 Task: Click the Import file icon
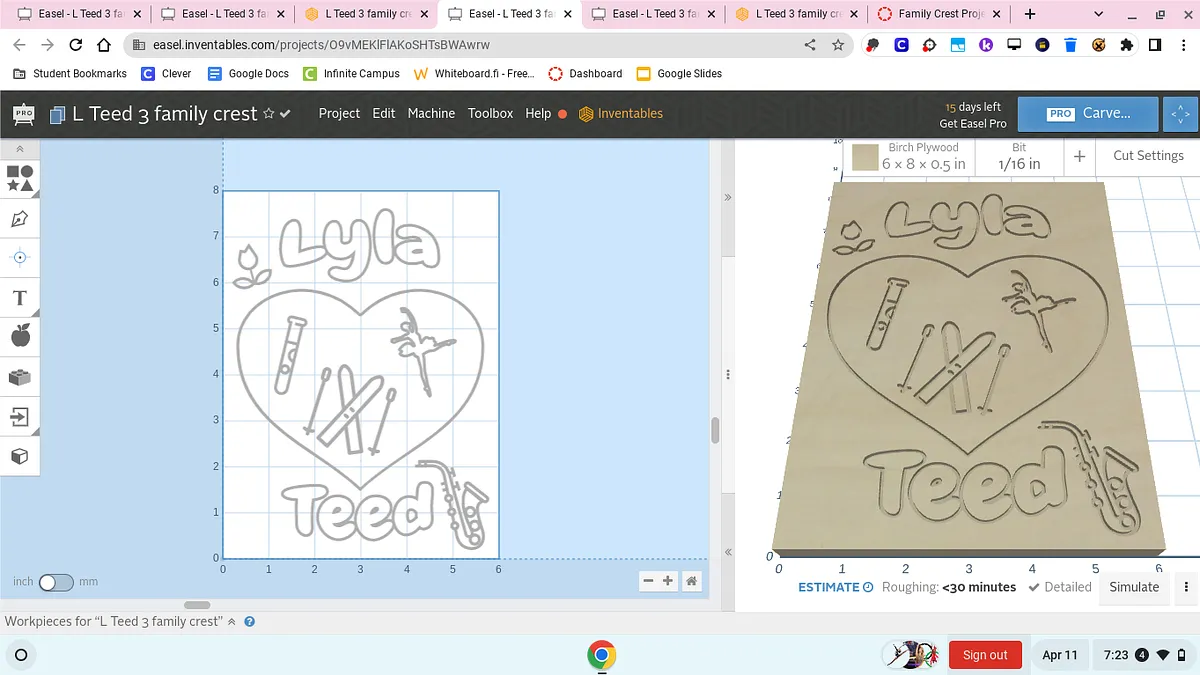(20, 416)
